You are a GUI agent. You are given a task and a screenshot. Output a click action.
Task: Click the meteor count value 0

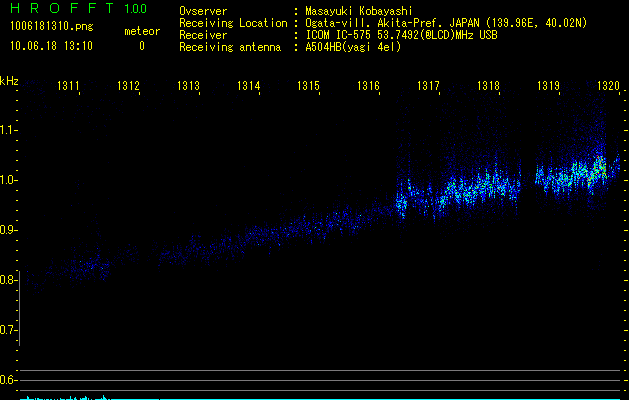click(142, 46)
